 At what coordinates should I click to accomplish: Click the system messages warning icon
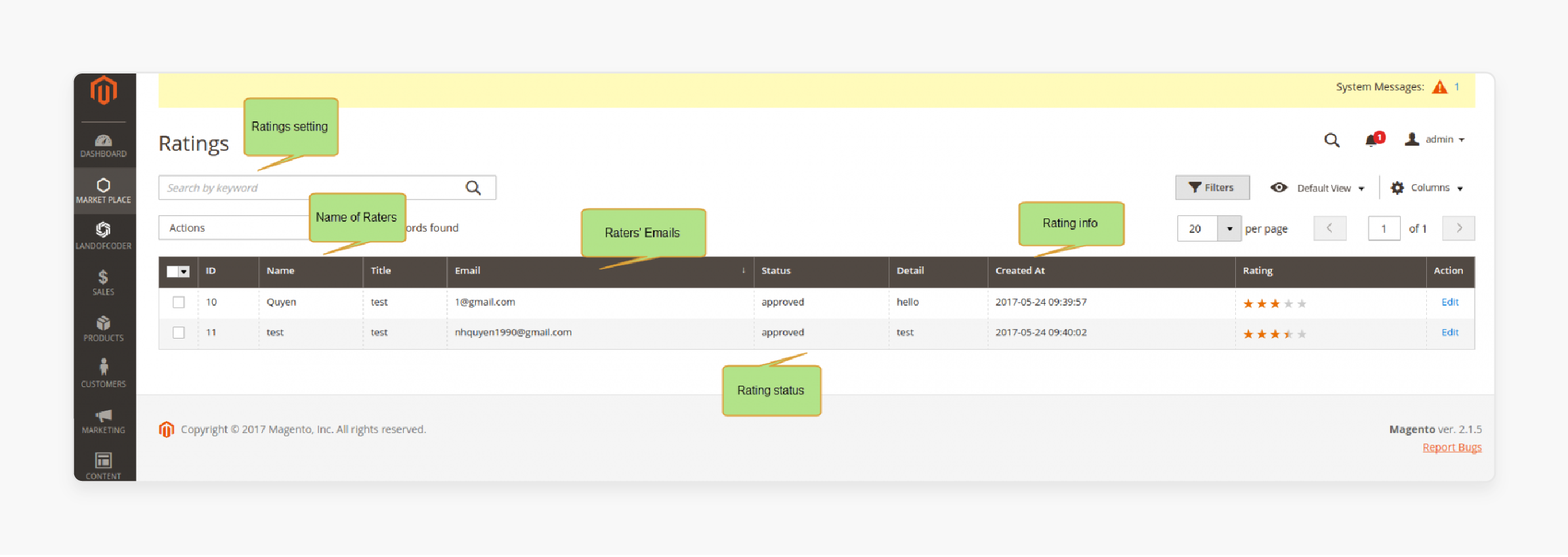pyautogui.click(x=1439, y=87)
